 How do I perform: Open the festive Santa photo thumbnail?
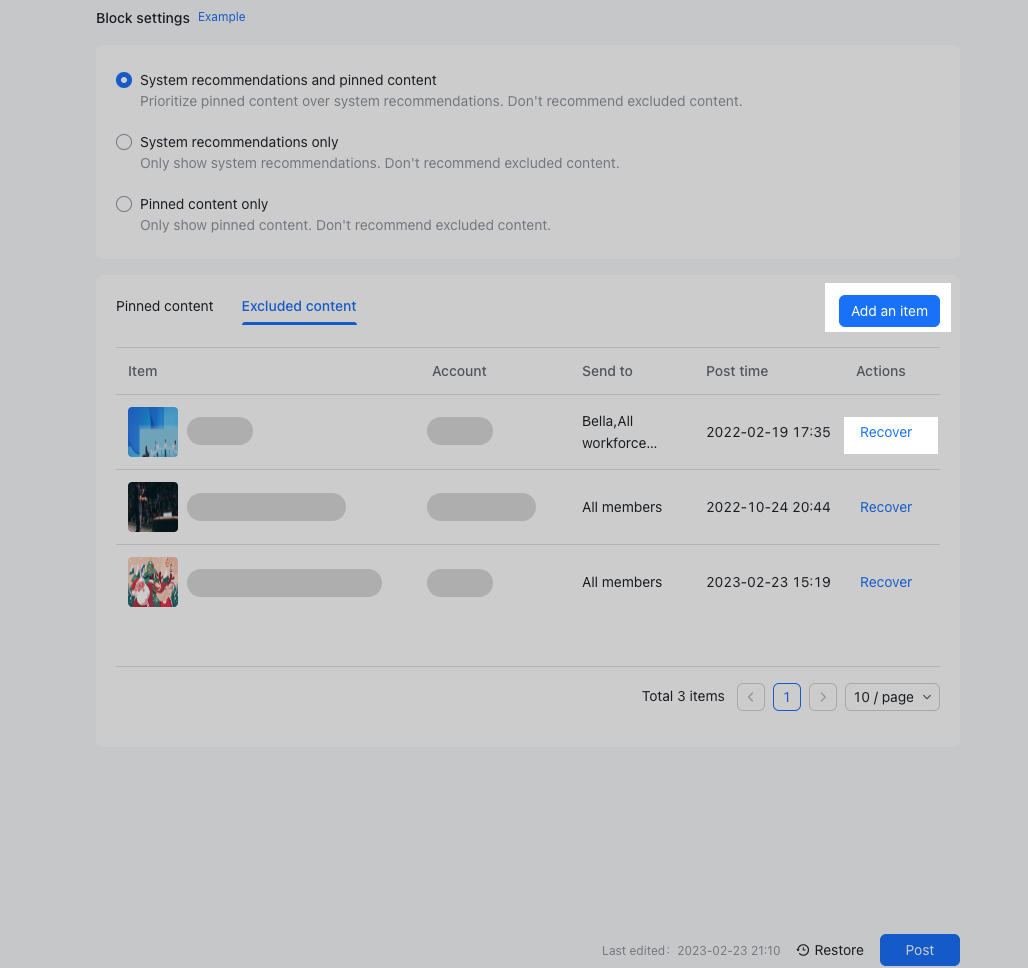(152, 582)
